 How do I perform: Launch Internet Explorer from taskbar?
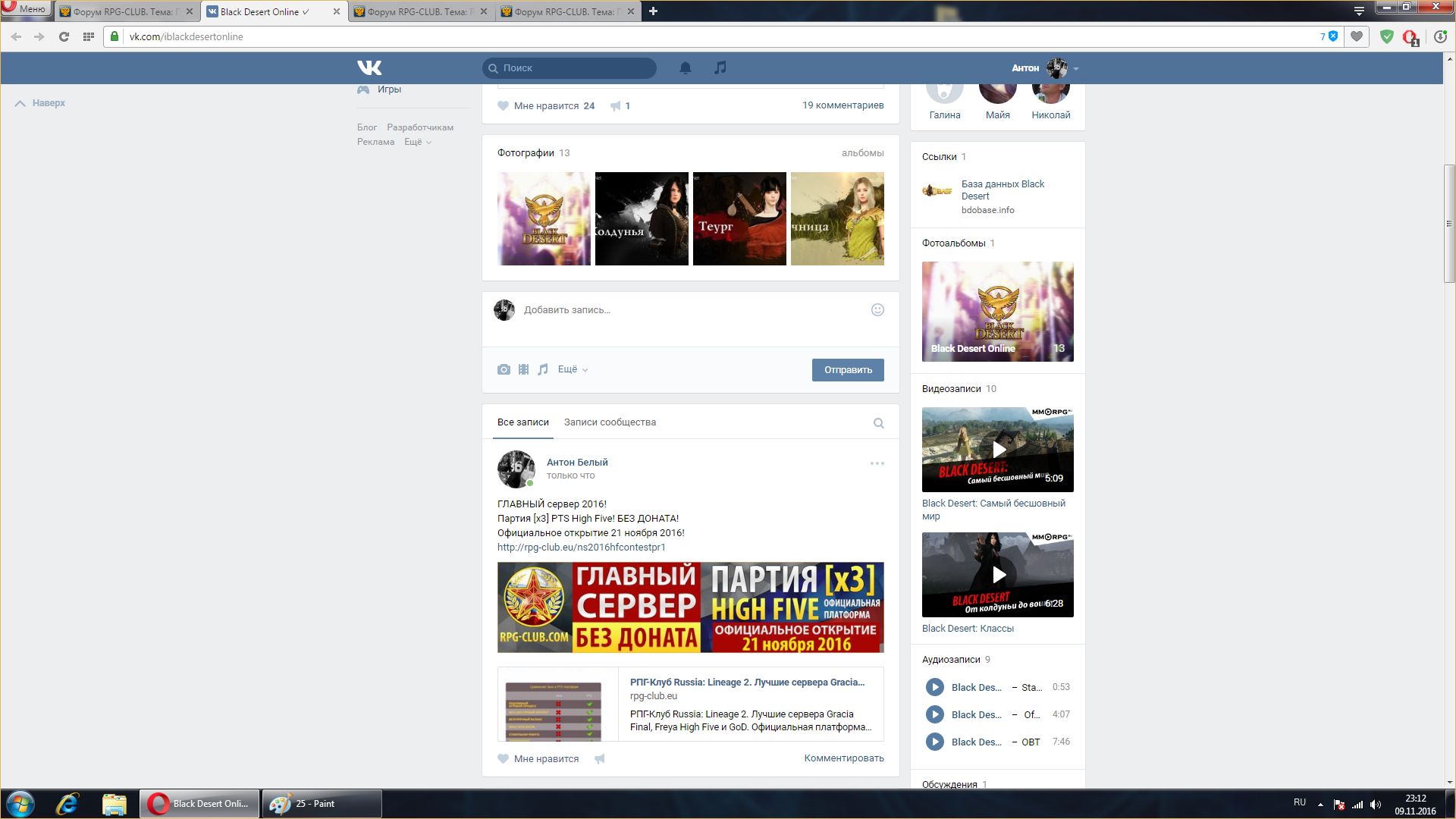(67, 804)
